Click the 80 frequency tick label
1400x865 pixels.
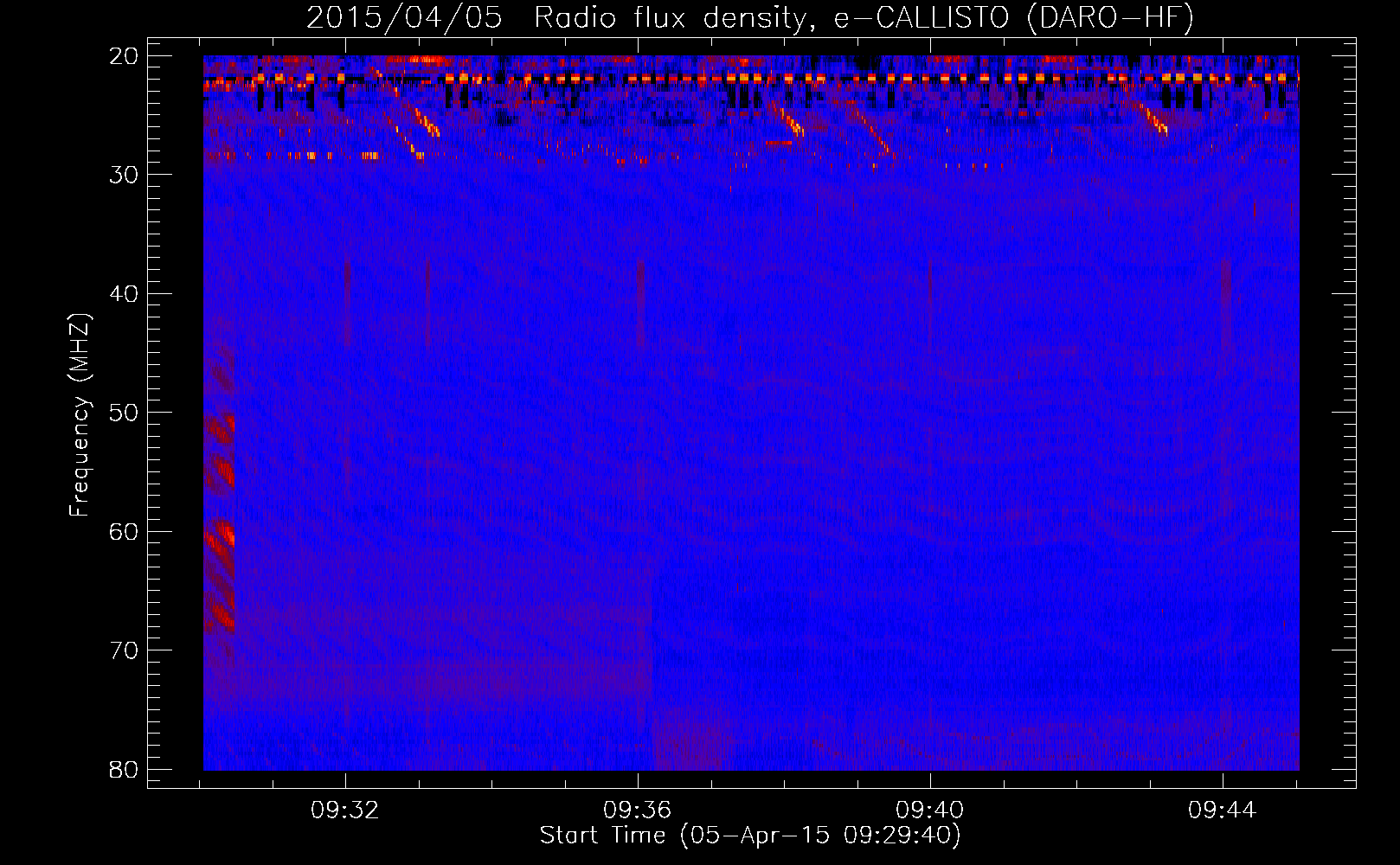(125, 769)
